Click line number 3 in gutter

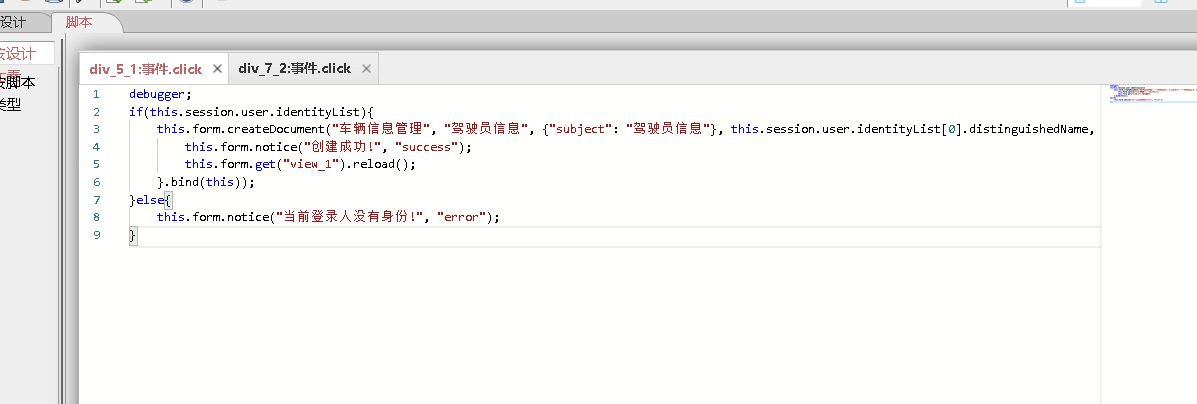(x=96, y=129)
